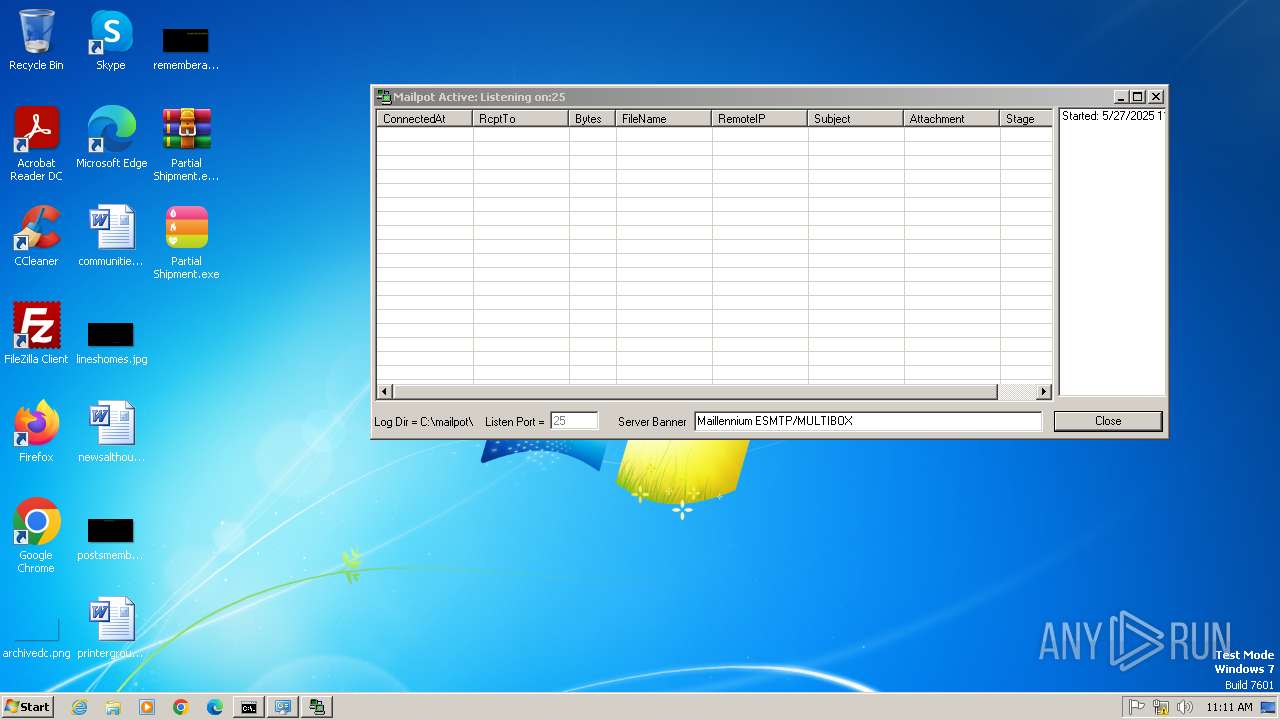
Task: Sort by the Subject column header
Action: [856, 118]
